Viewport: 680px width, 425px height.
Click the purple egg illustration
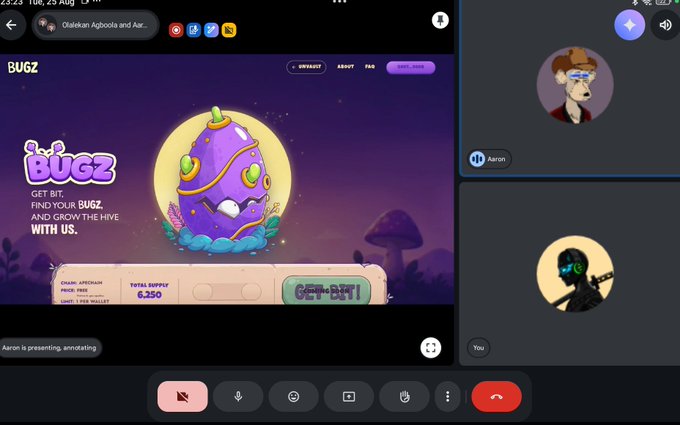pos(222,181)
